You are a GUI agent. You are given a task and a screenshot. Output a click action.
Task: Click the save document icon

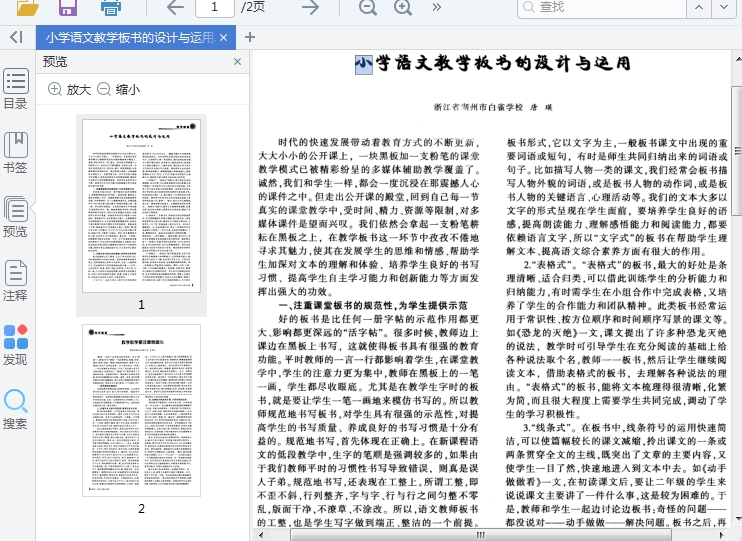point(68,8)
